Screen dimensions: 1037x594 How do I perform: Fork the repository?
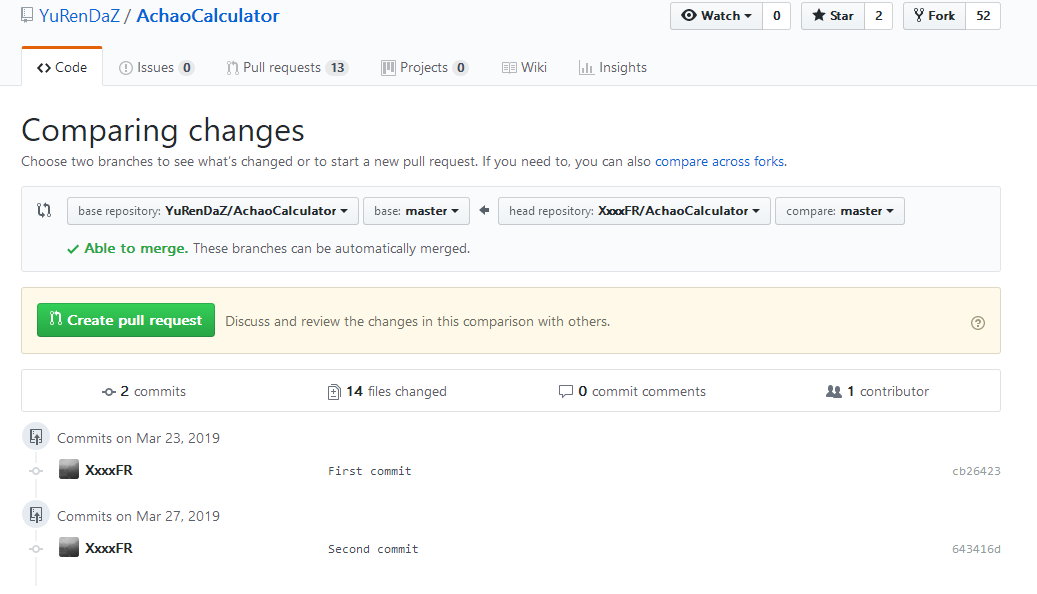coord(934,16)
